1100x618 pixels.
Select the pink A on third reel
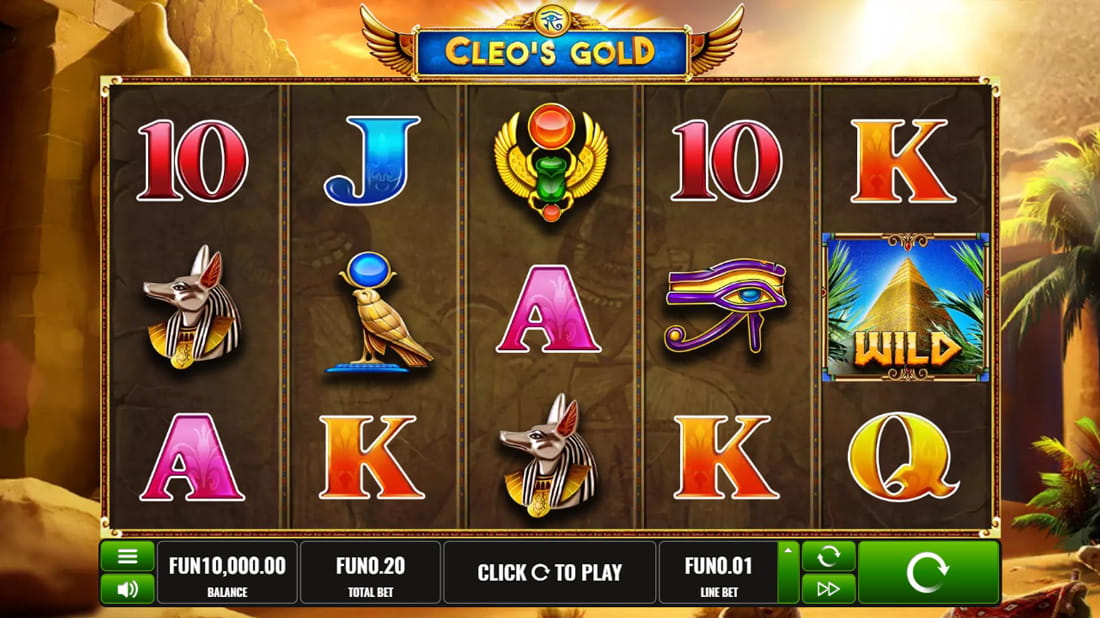pos(549,309)
